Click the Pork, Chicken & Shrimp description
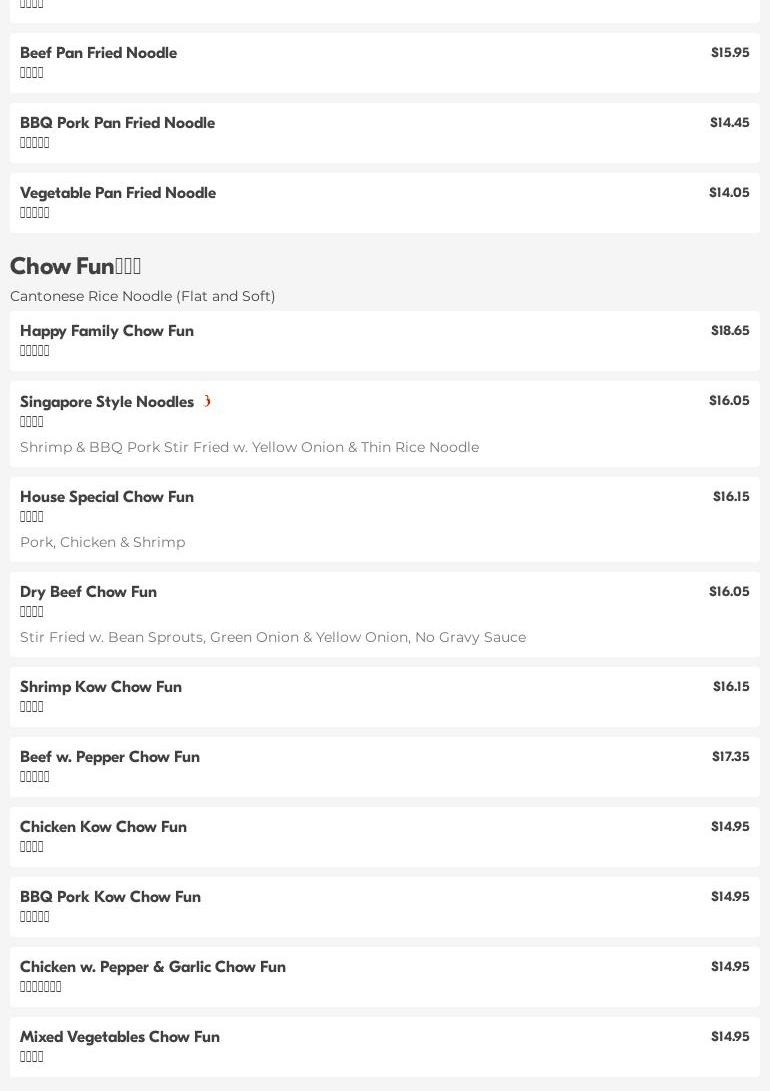The height and width of the screenshot is (1091, 770). [103, 542]
